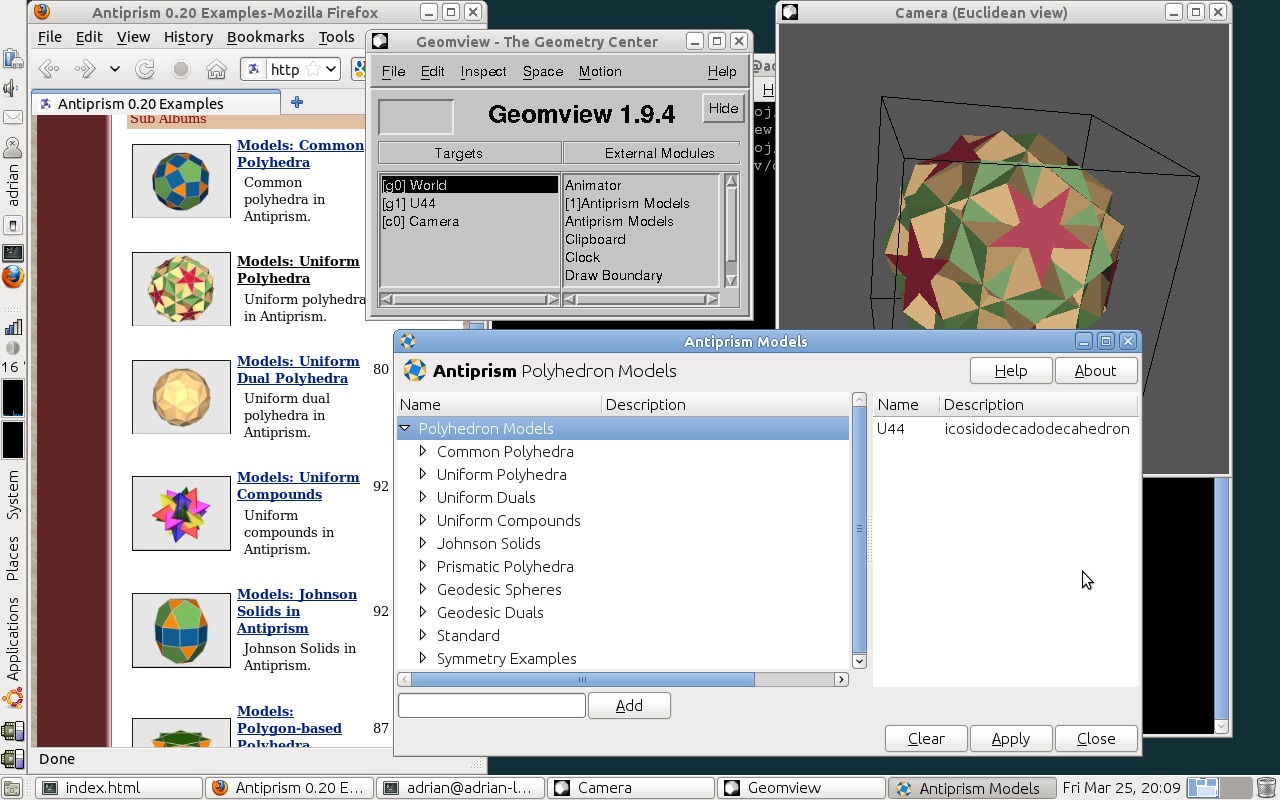Select Animator in the External Modules list
Image resolution: width=1280 pixels, height=800 pixels.
coord(641,185)
